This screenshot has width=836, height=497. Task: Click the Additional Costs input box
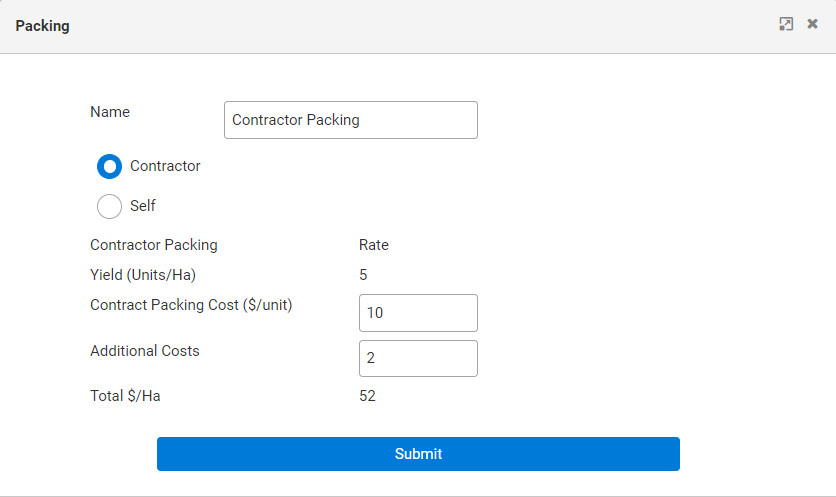pos(418,358)
